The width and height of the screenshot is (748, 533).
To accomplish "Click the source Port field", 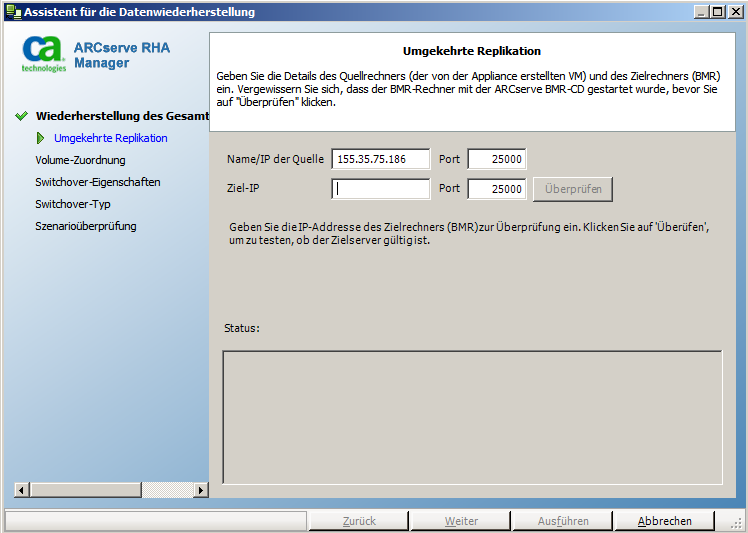I will 497,159.
